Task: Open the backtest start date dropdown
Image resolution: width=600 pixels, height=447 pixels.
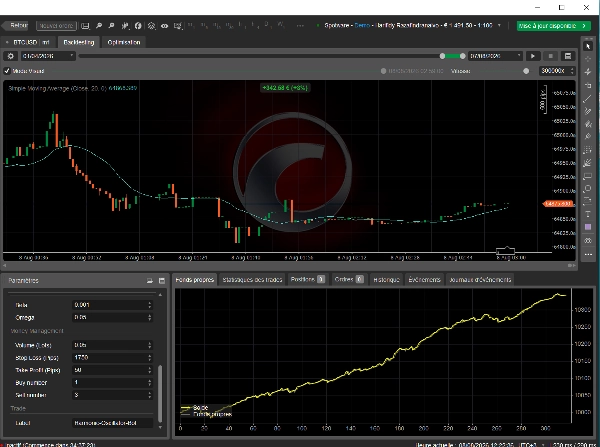Action: click(47, 56)
